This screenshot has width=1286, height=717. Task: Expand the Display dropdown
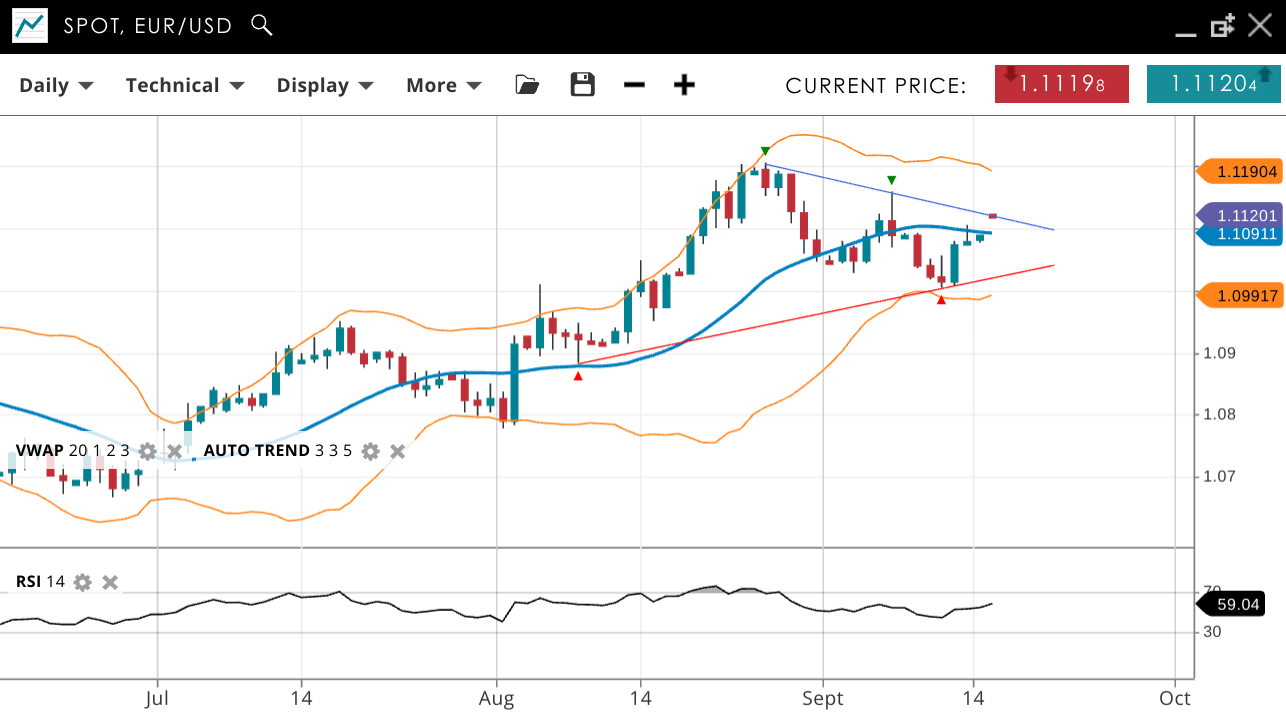(325, 86)
